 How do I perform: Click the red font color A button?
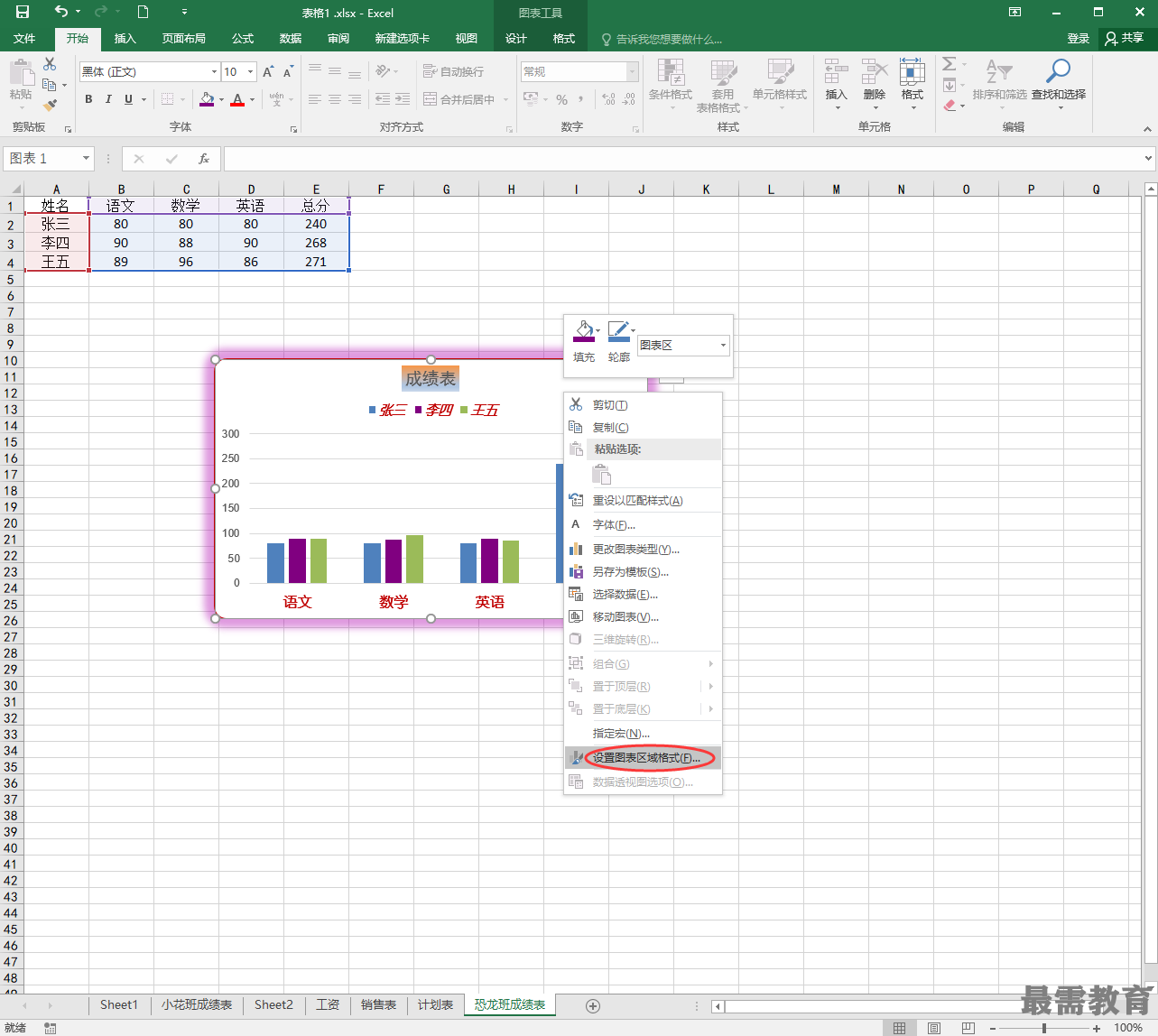[x=237, y=99]
